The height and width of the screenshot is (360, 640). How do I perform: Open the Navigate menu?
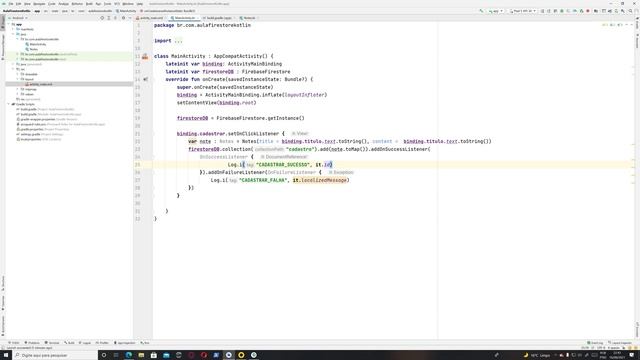tap(39, 4)
